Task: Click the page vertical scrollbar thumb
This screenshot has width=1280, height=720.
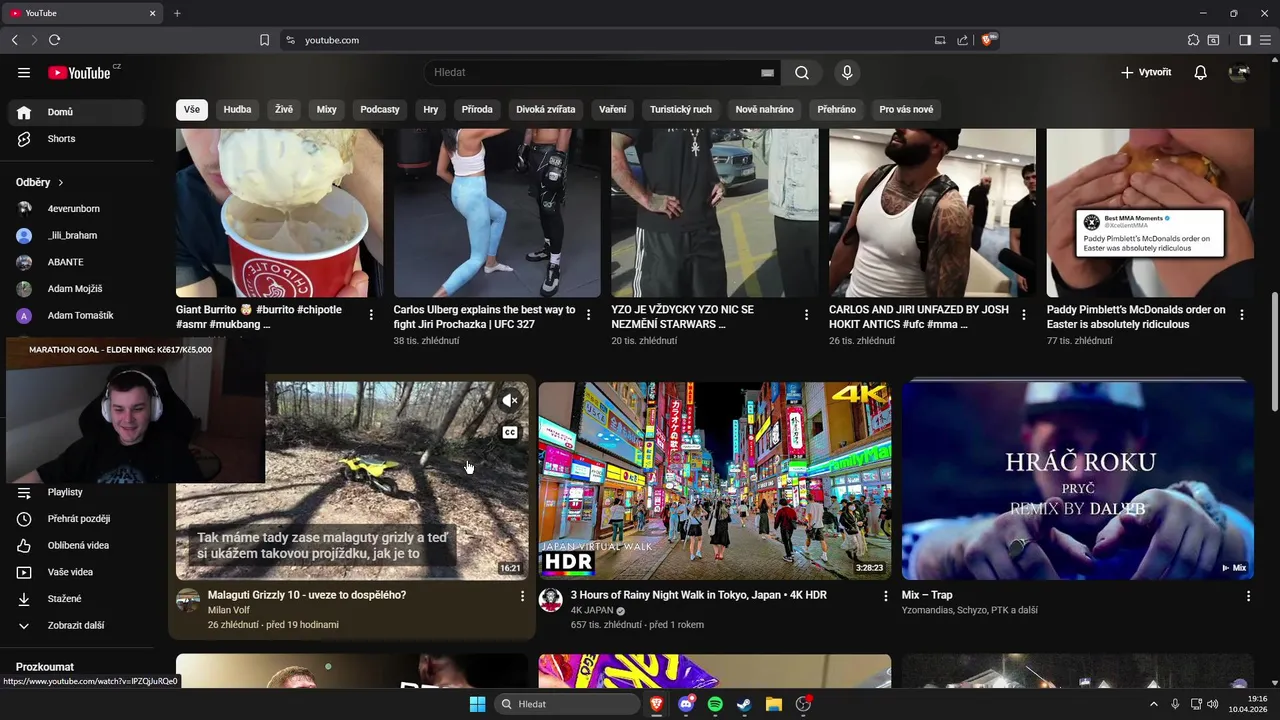Action: click(x=1274, y=350)
